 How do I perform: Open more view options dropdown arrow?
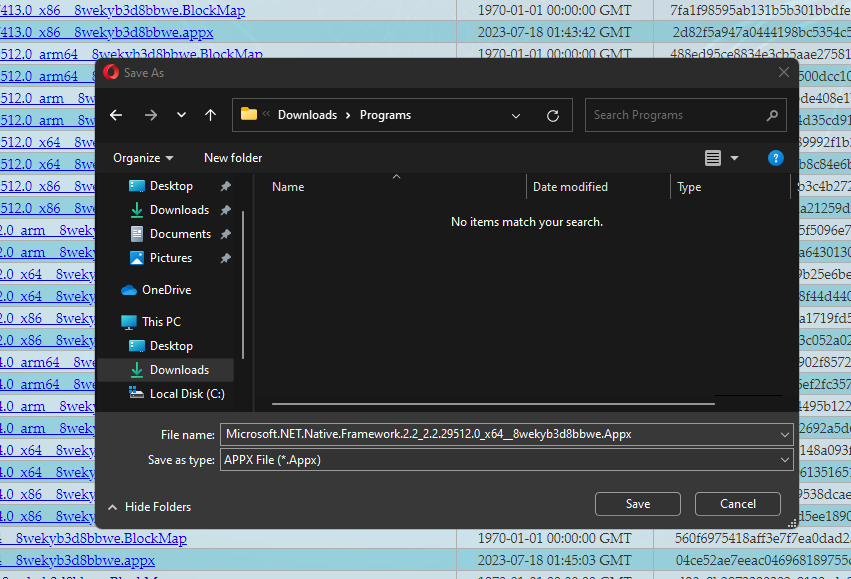tap(734, 158)
